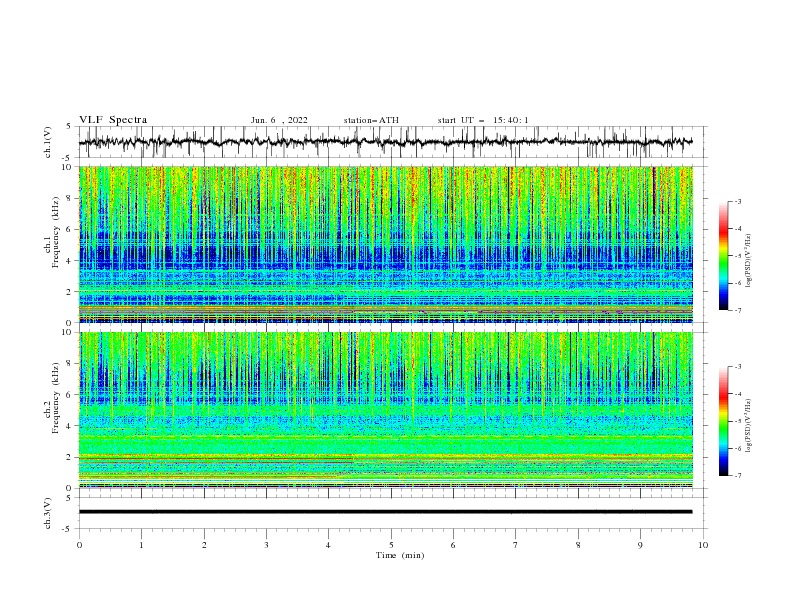The width and height of the screenshot is (792, 612).
Task: Click the "-3" tick on the upper colorbar
Action: 737,201
